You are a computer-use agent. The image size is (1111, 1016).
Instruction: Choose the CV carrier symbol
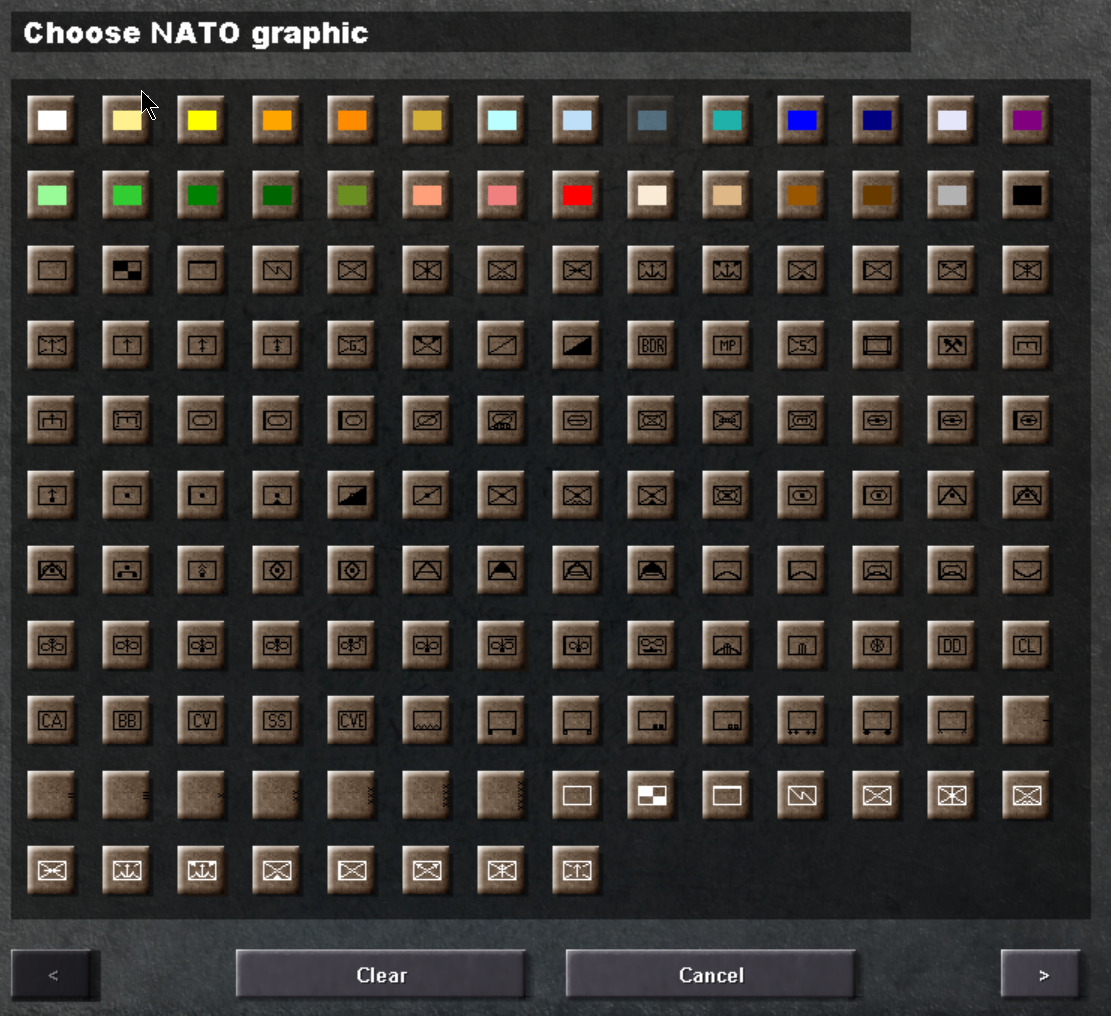(x=202, y=721)
